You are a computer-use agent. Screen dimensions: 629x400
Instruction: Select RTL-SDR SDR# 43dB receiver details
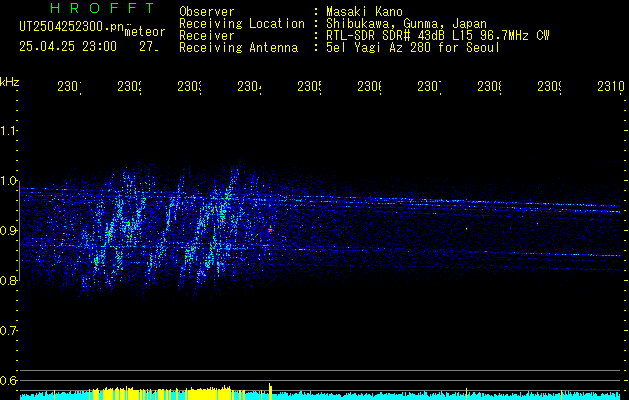[x=438, y=36]
